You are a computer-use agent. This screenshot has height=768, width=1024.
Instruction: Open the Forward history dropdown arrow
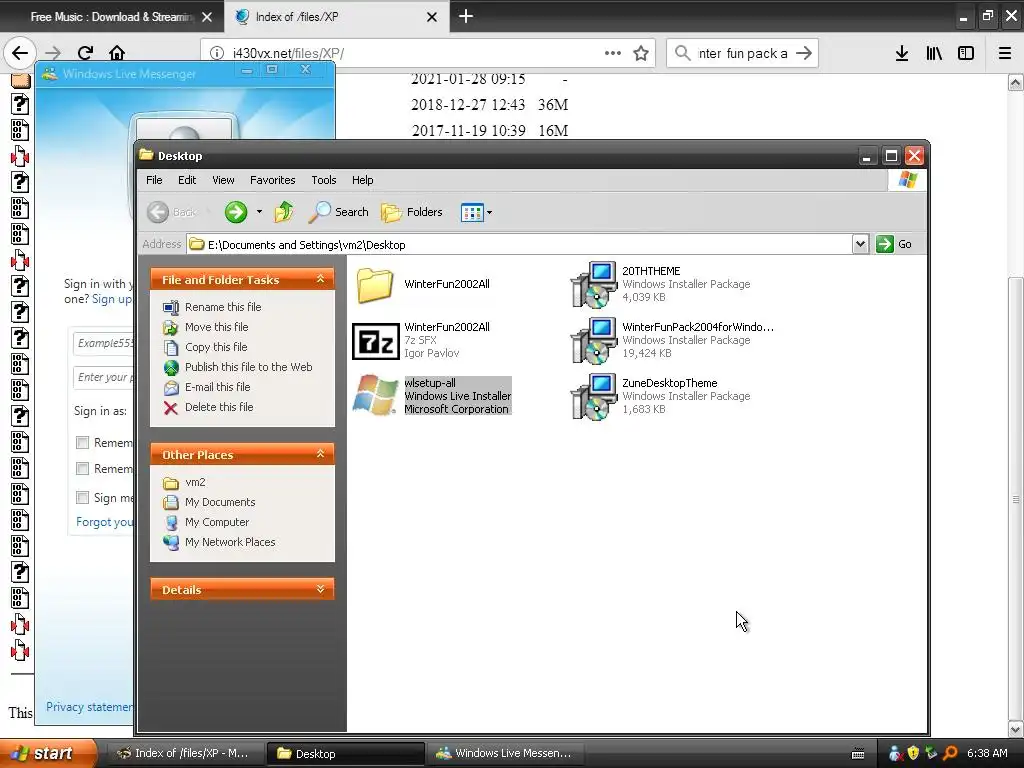tap(259, 212)
